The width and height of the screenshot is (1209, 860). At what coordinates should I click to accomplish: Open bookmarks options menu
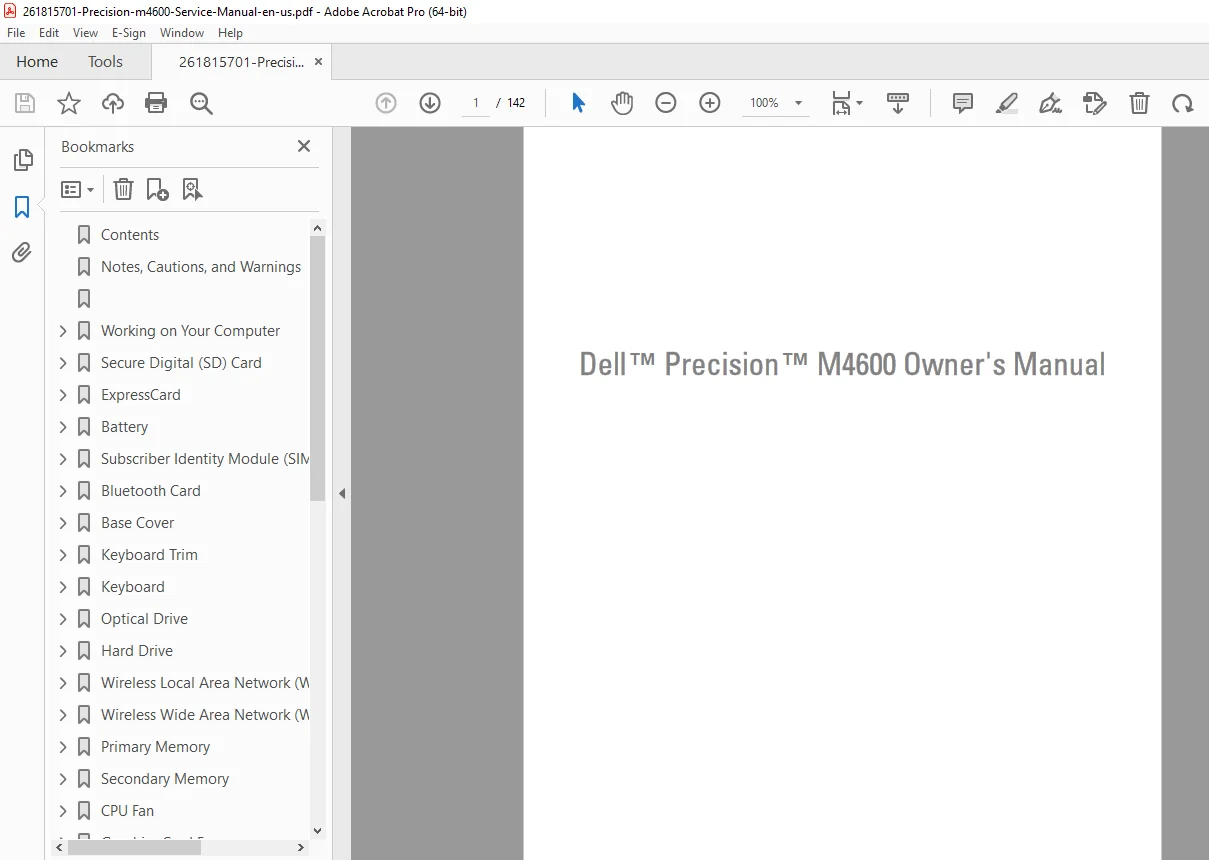pos(77,189)
